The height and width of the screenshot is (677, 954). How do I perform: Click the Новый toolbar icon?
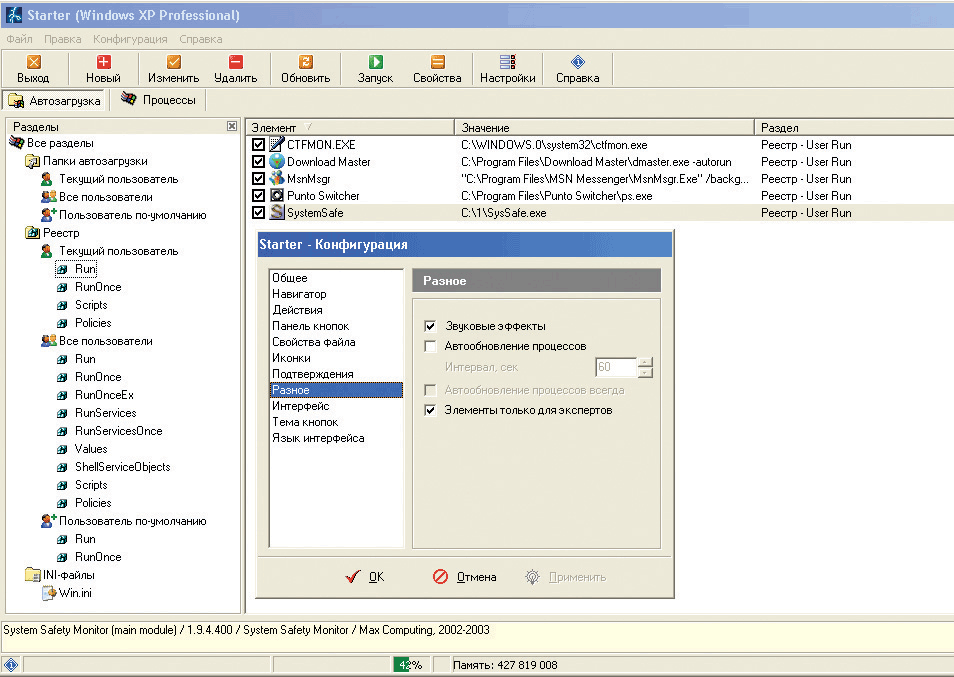103,61
